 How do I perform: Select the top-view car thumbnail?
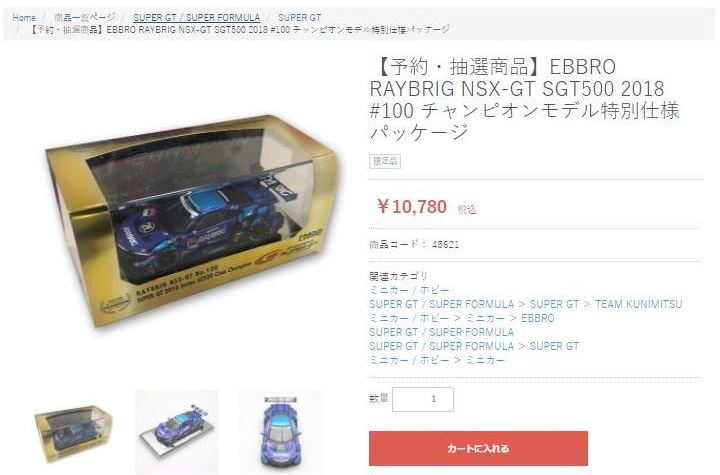tap(280, 431)
